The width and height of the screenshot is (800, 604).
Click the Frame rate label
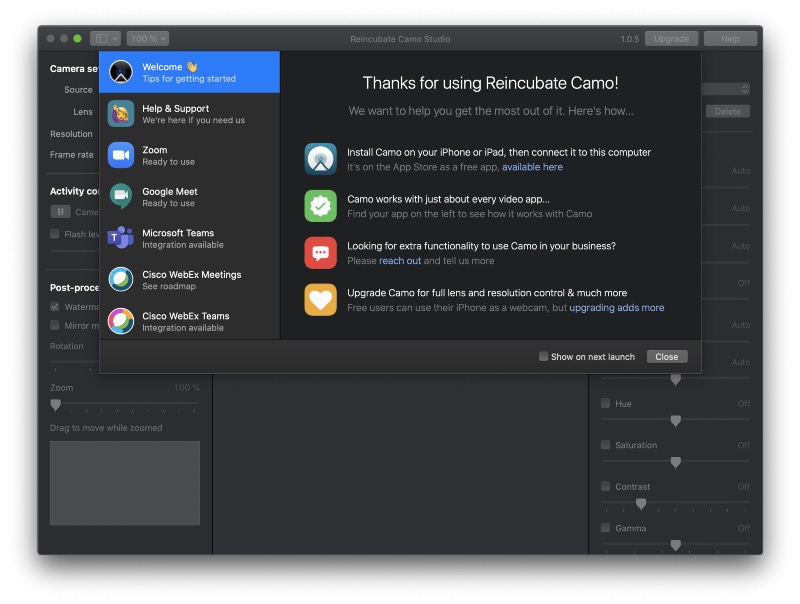71,155
